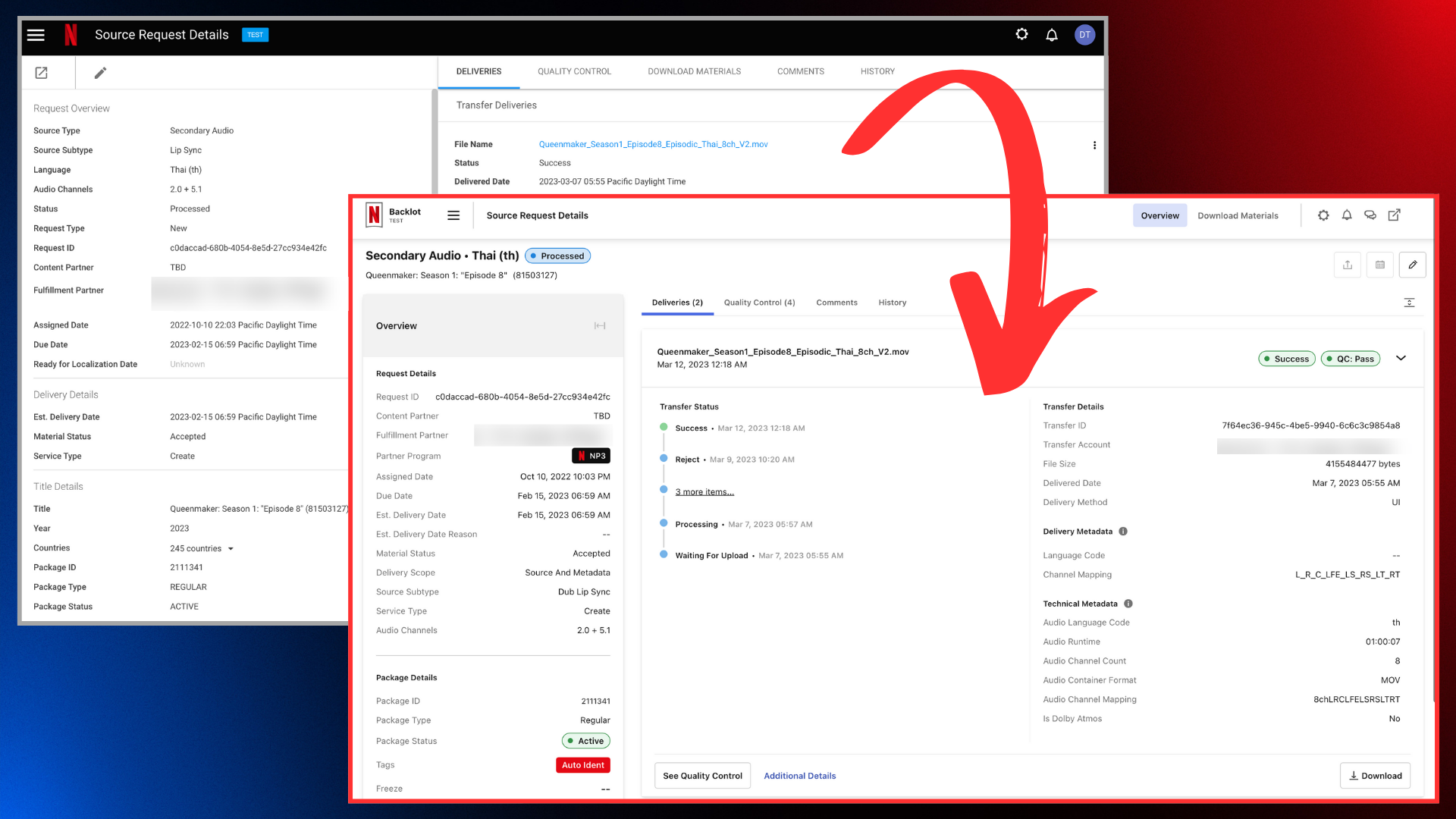Click Audio Channel Mapping 8chLRCLFELSRSLTRT
Viewport: 1456px width, 819px height.
point(1357,700)
